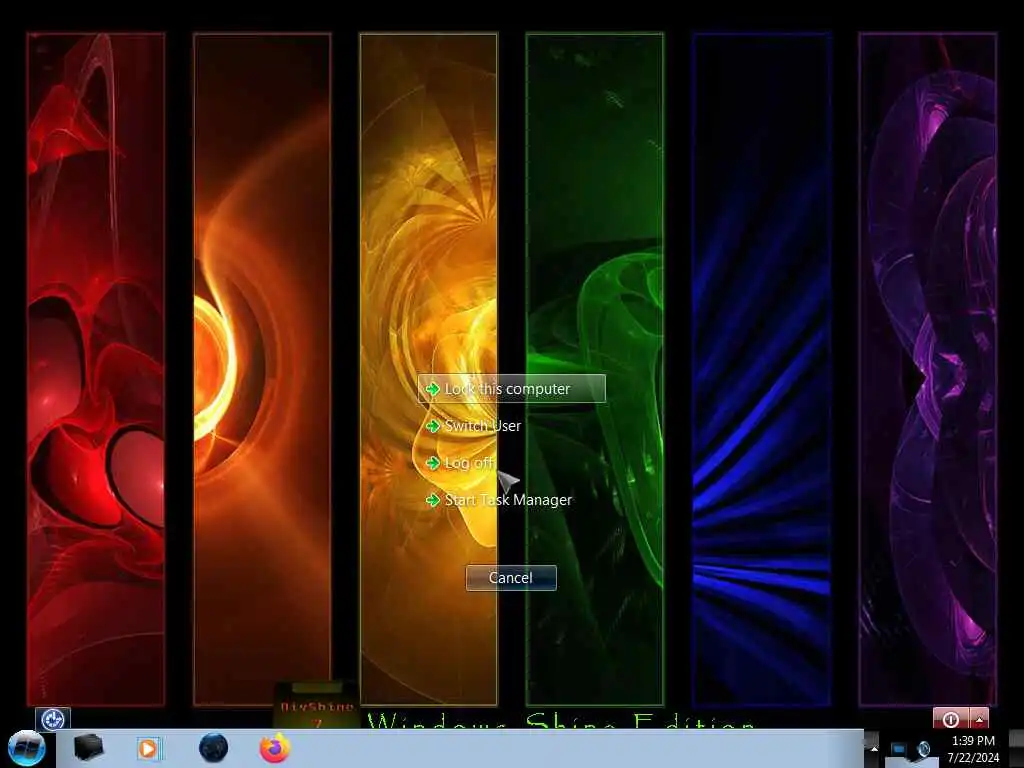Image resolution: width=1024 pixels, height=768 pixels.
Task: Open the dark globe taskbar icon
Action: 214,748
